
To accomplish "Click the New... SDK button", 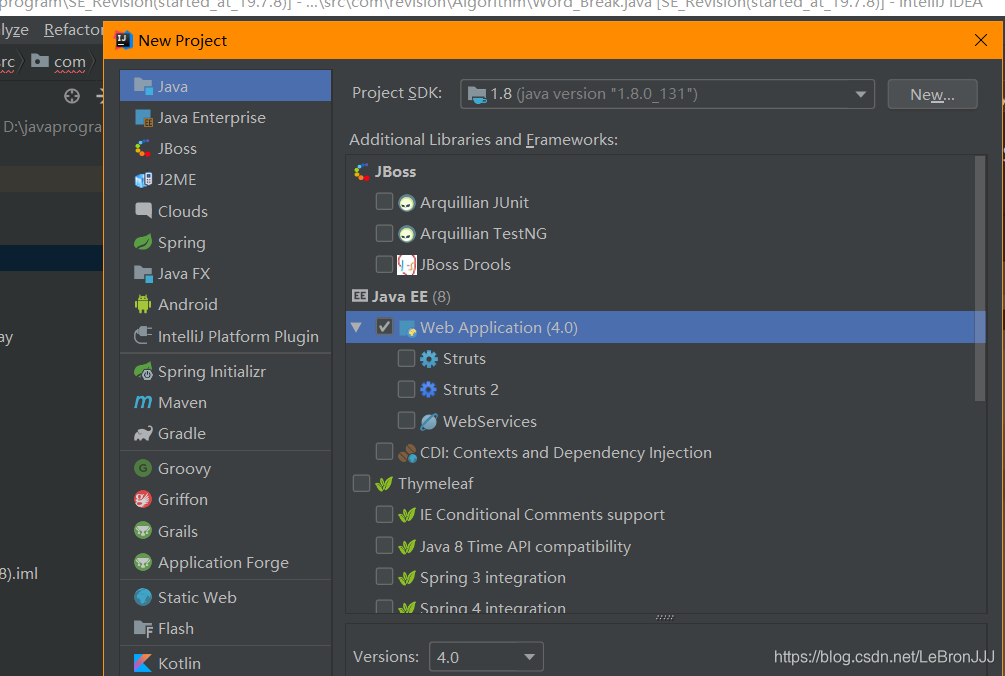I will 932,94.
